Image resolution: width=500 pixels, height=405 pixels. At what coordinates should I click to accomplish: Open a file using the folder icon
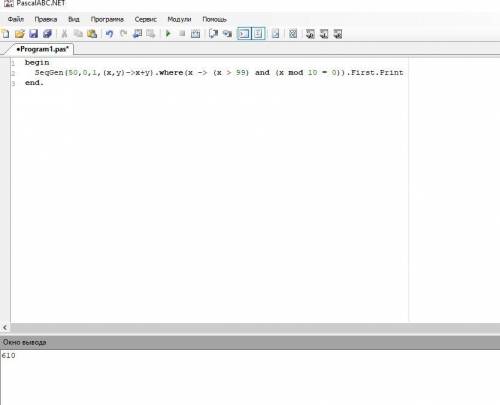point(20,34)
